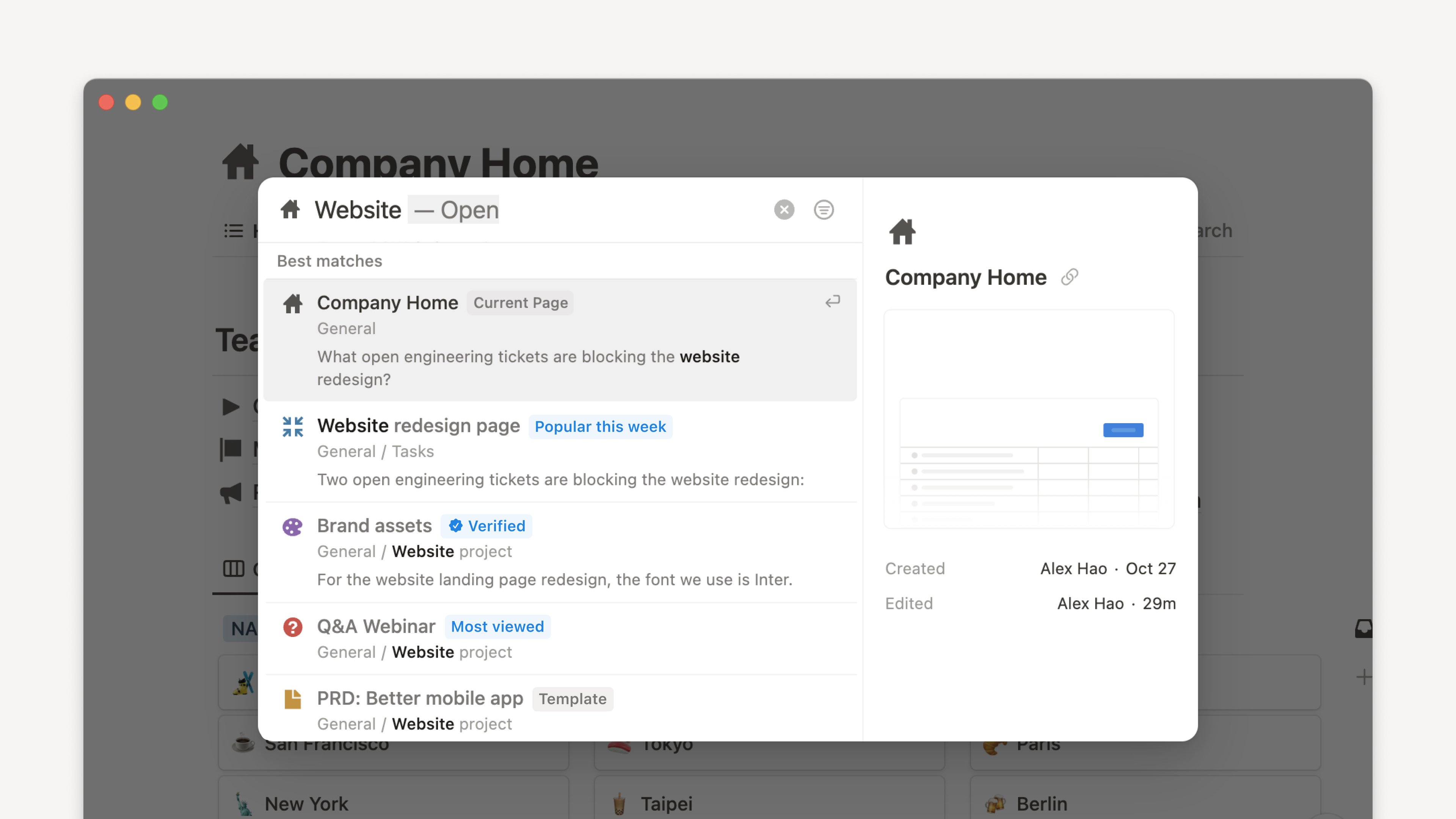Image resolution: width=1456 pixels, height=819 pixels.
Task: Click the Company Home title in preview panel
Action: tap(966, 278)
